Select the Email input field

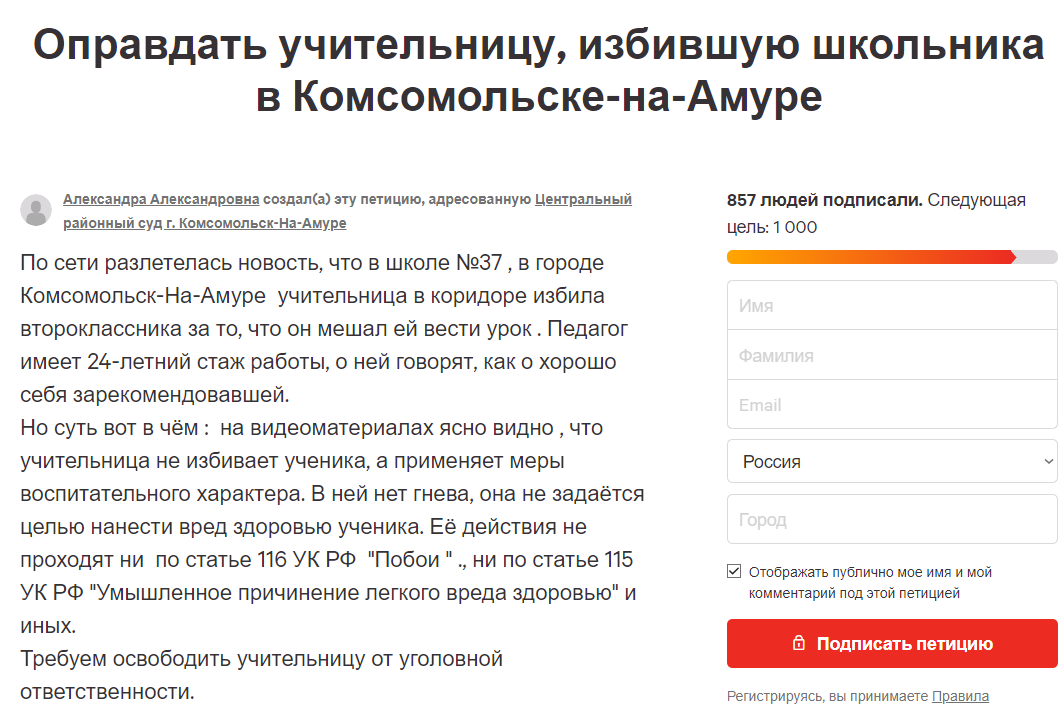pos(891,405)
